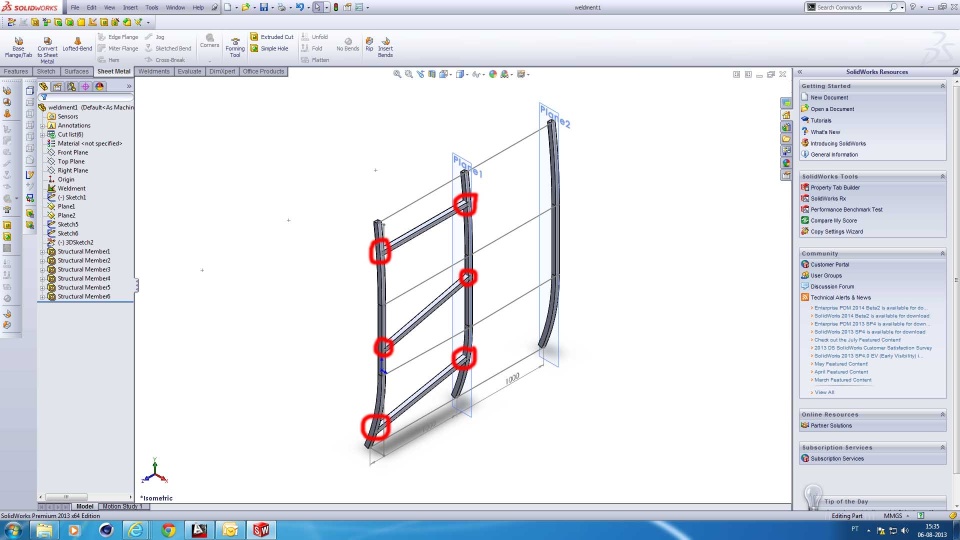The image size is (960, 540).
Task: Open the PropertyManager tab icon
Action: pyautogui.click(x=57, y=87)
